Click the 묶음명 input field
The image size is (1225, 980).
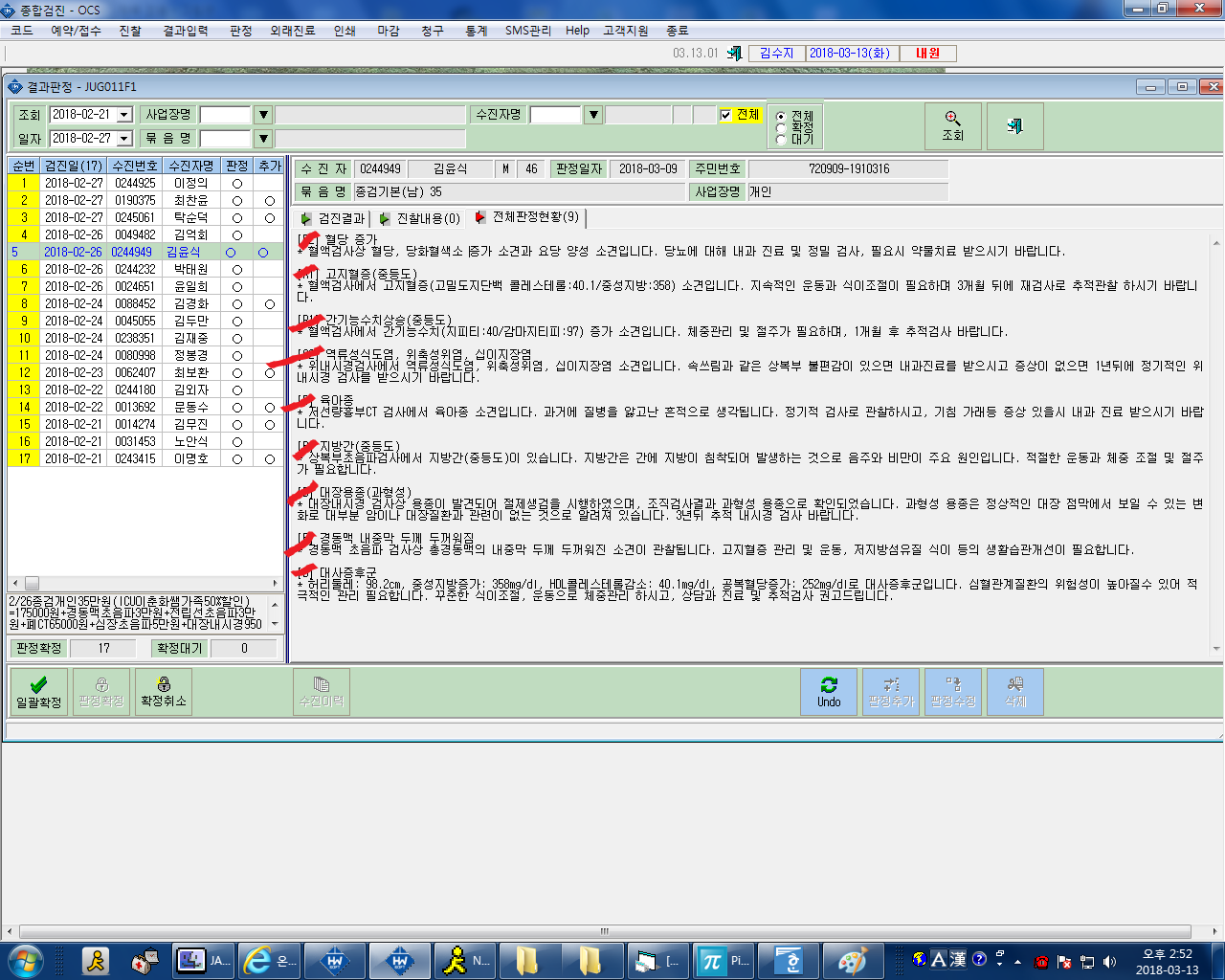point(225,139)
